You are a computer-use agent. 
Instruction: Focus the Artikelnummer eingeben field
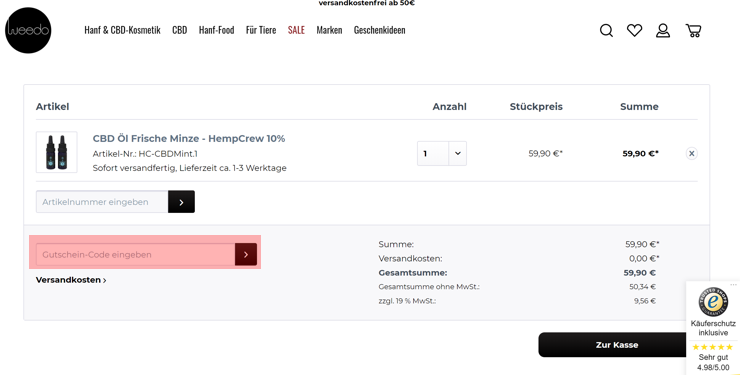click(102, 202)
